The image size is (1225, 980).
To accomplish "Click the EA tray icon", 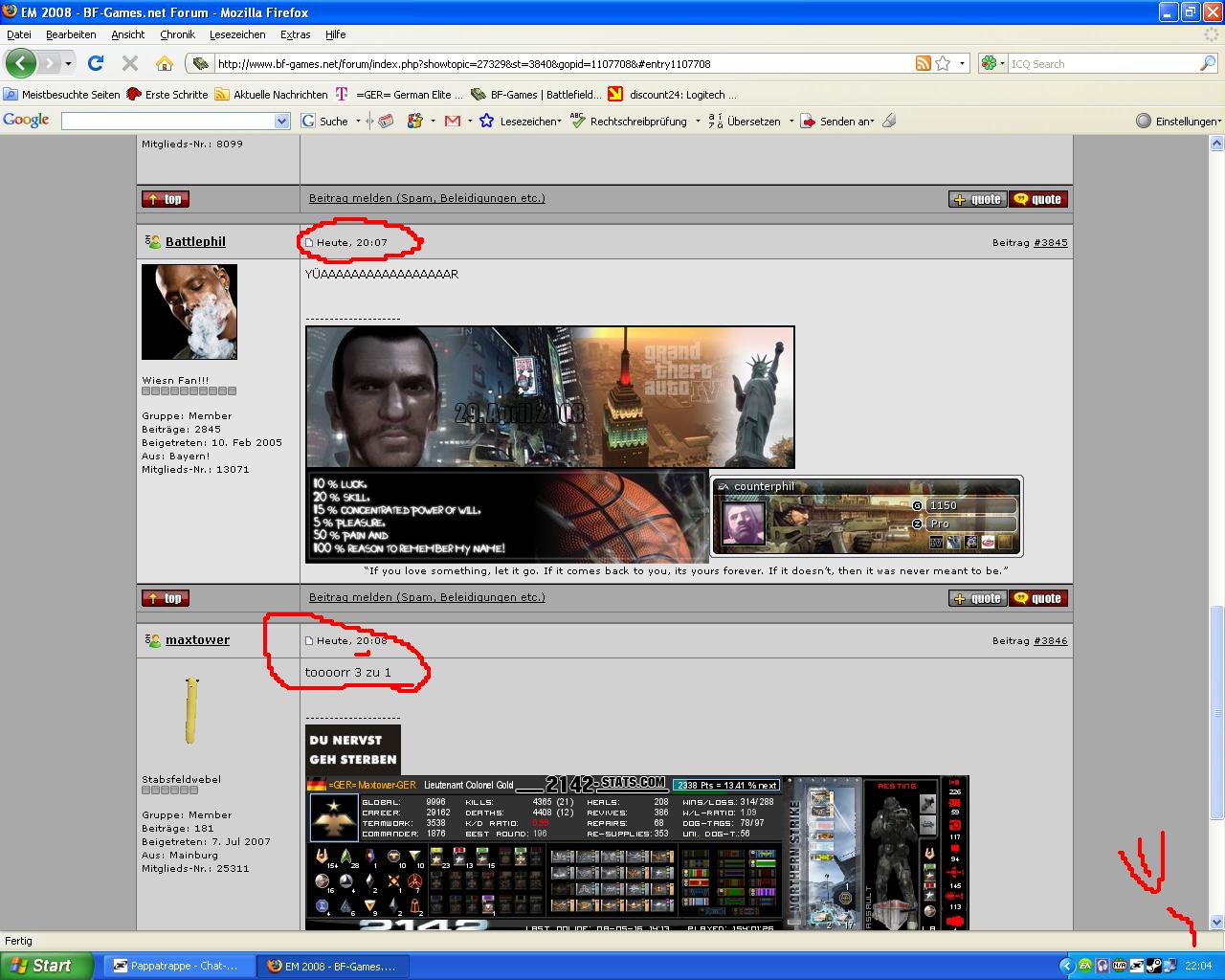I will coord(1085,966).
